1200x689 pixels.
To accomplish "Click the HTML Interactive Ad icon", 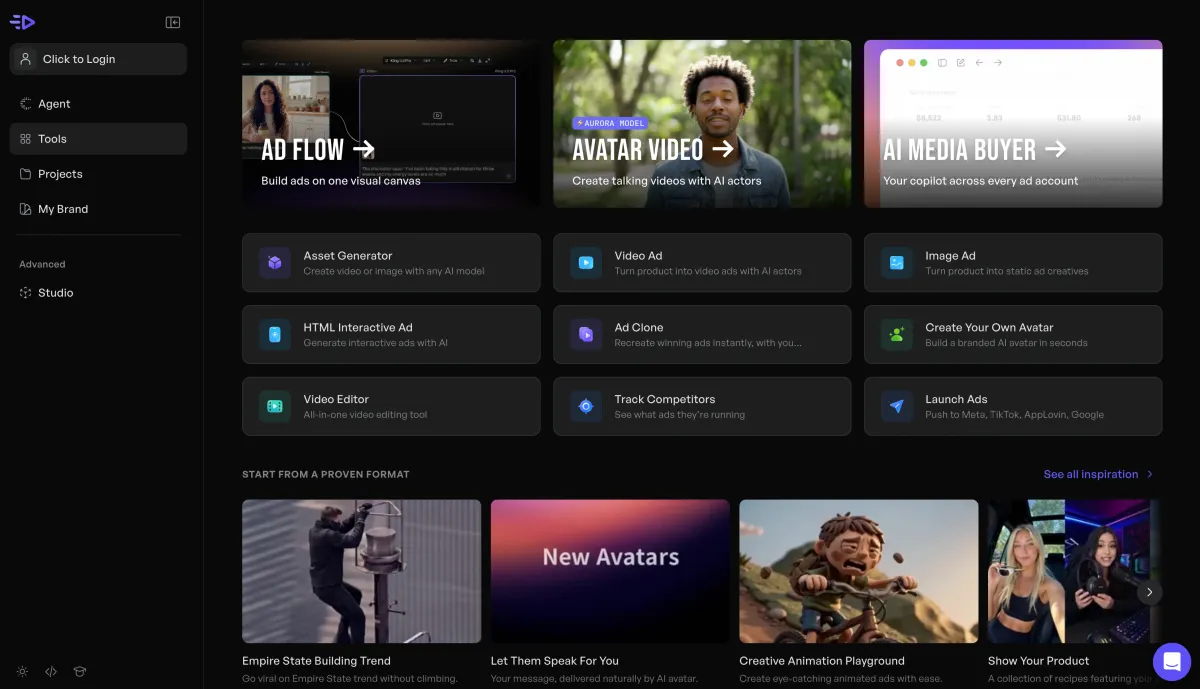I will click(275, 334).
